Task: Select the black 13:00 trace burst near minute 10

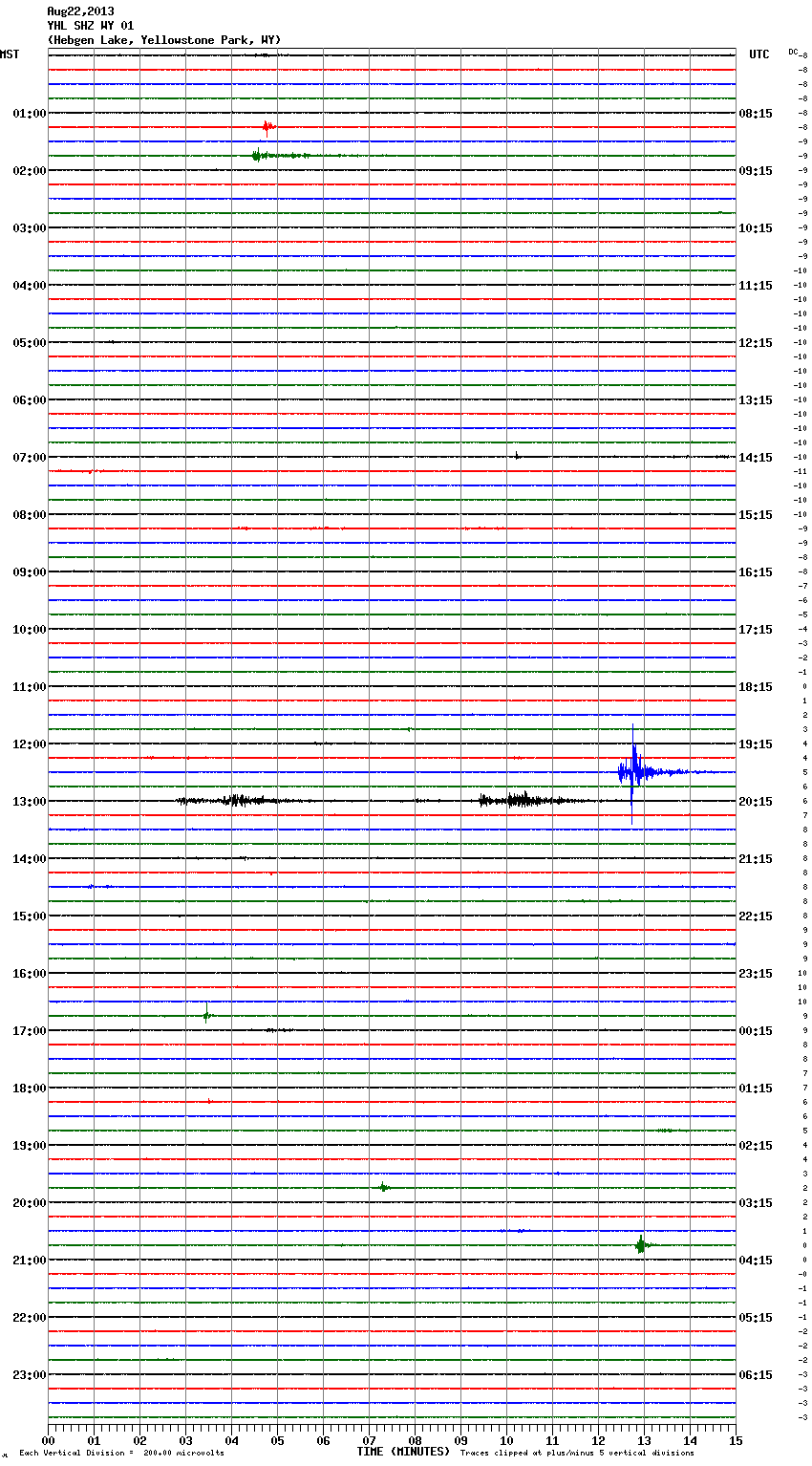Action: pos(521,800)
